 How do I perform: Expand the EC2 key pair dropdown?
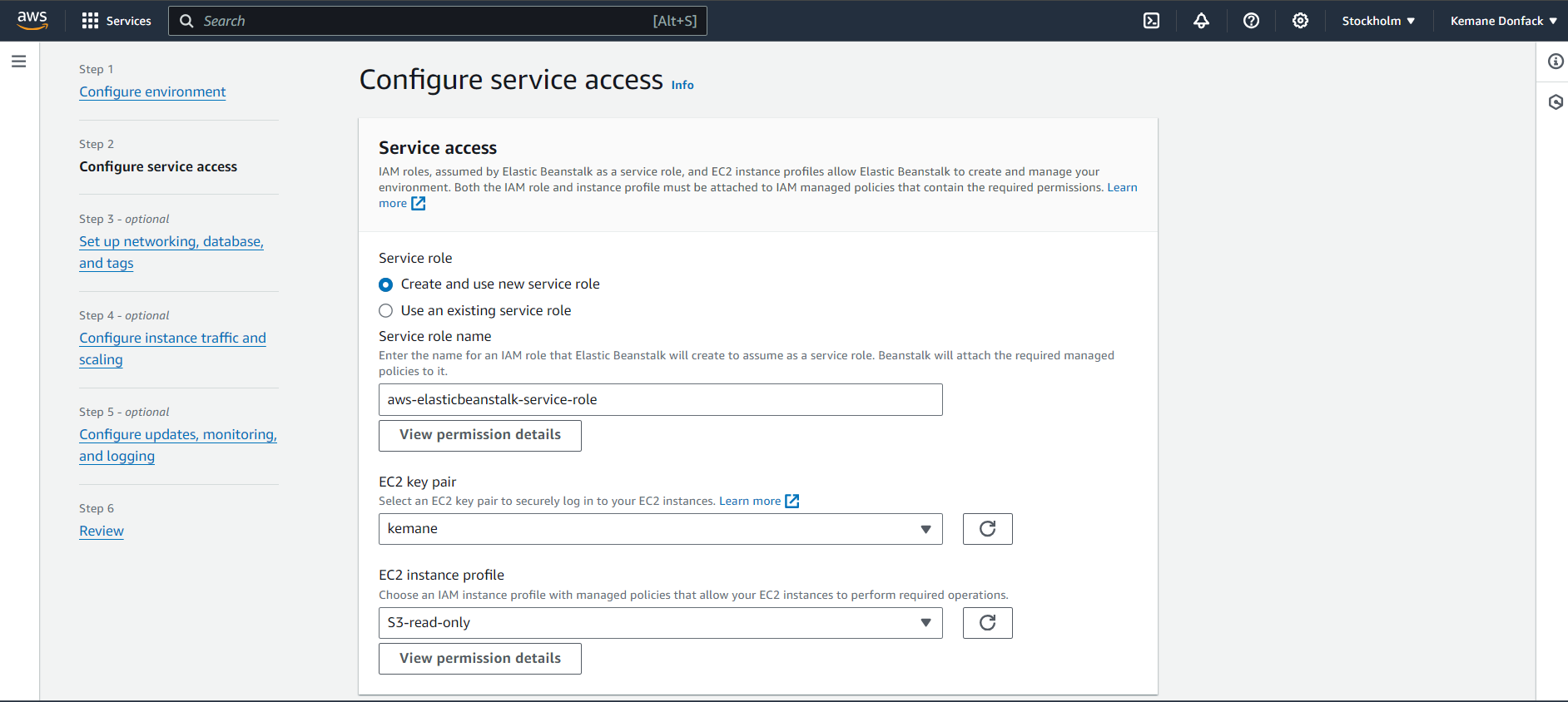point(660,529)
